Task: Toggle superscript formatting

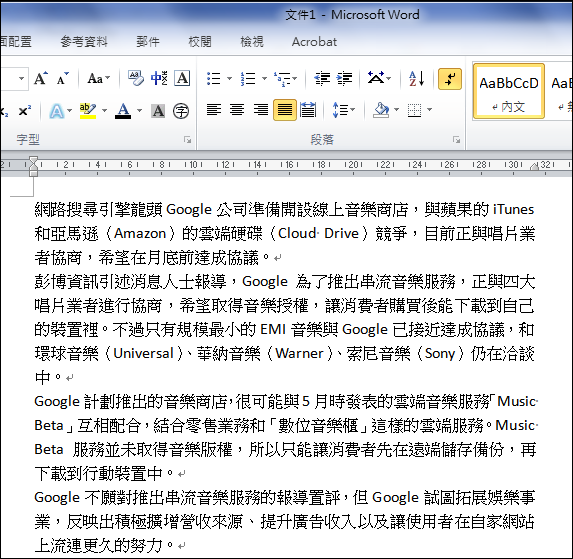Action: 25,111
